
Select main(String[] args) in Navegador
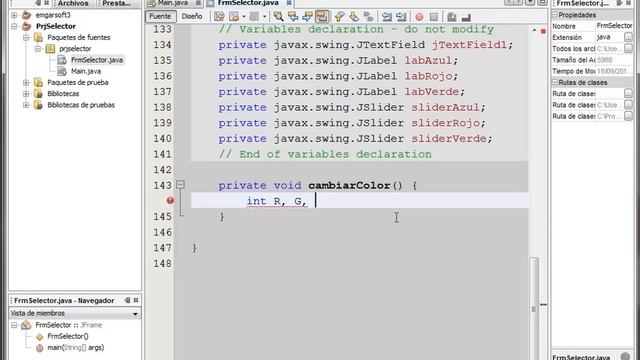76,348
